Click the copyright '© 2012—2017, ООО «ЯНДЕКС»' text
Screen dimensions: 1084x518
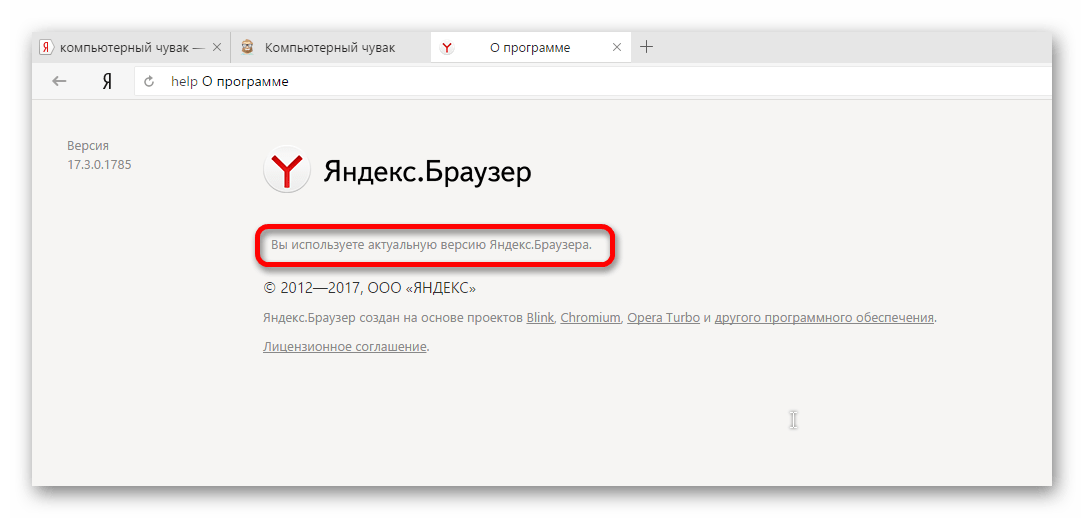coord(369,288)
